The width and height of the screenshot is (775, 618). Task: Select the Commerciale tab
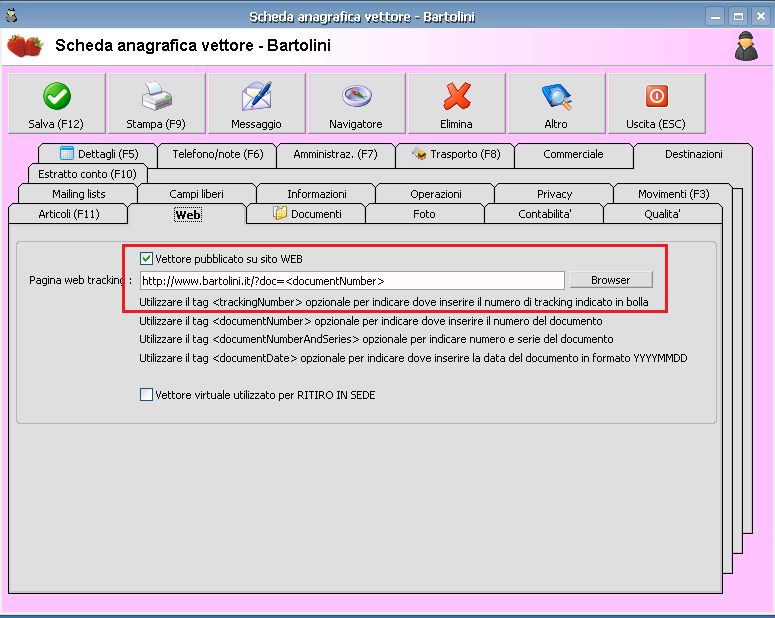(573, 154)
